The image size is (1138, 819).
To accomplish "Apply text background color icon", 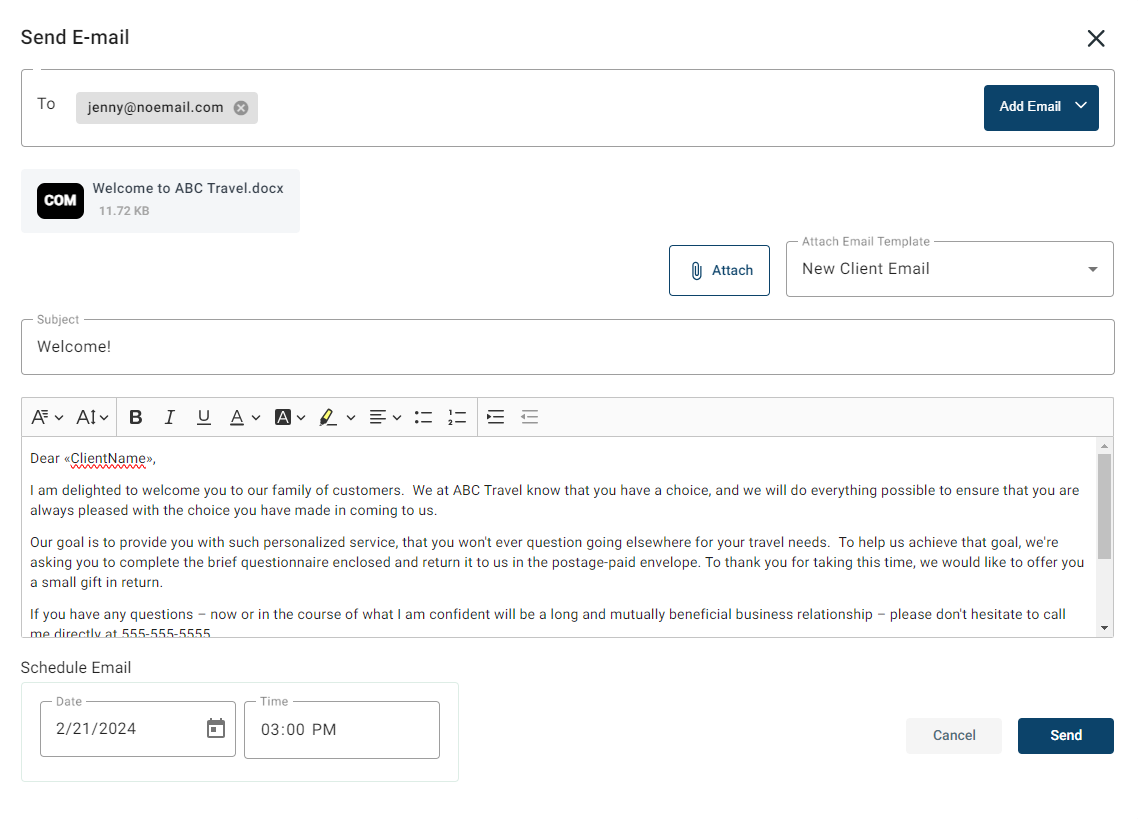I will [x=283, y=417].
